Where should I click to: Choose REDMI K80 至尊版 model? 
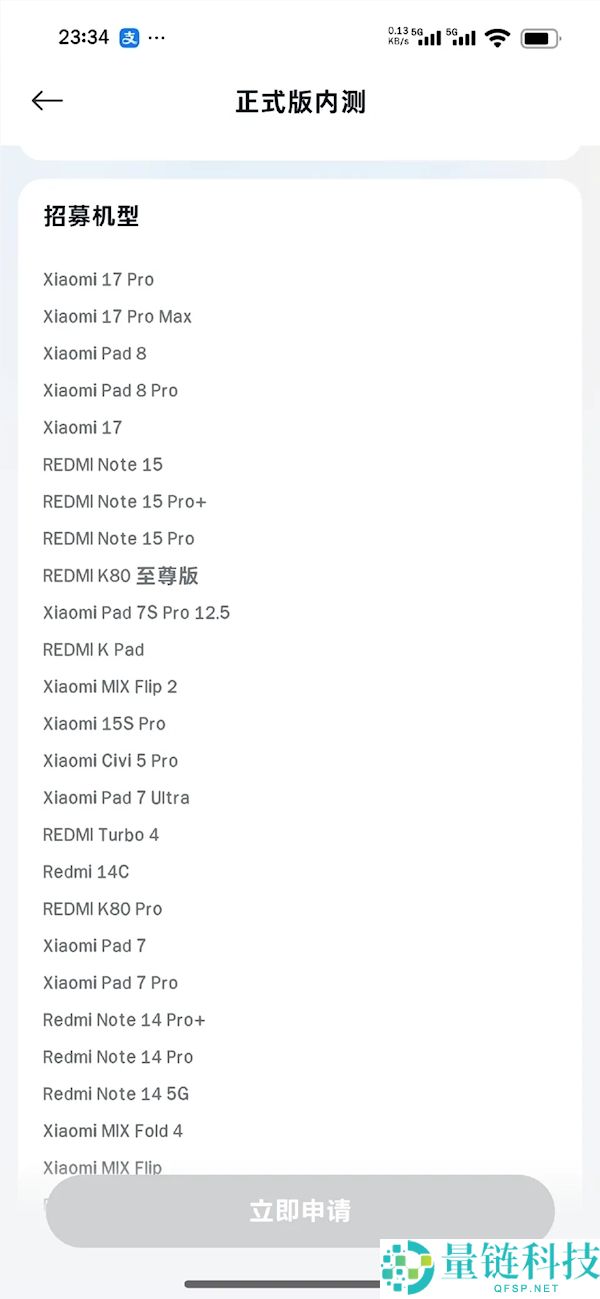tap(120, 576)
